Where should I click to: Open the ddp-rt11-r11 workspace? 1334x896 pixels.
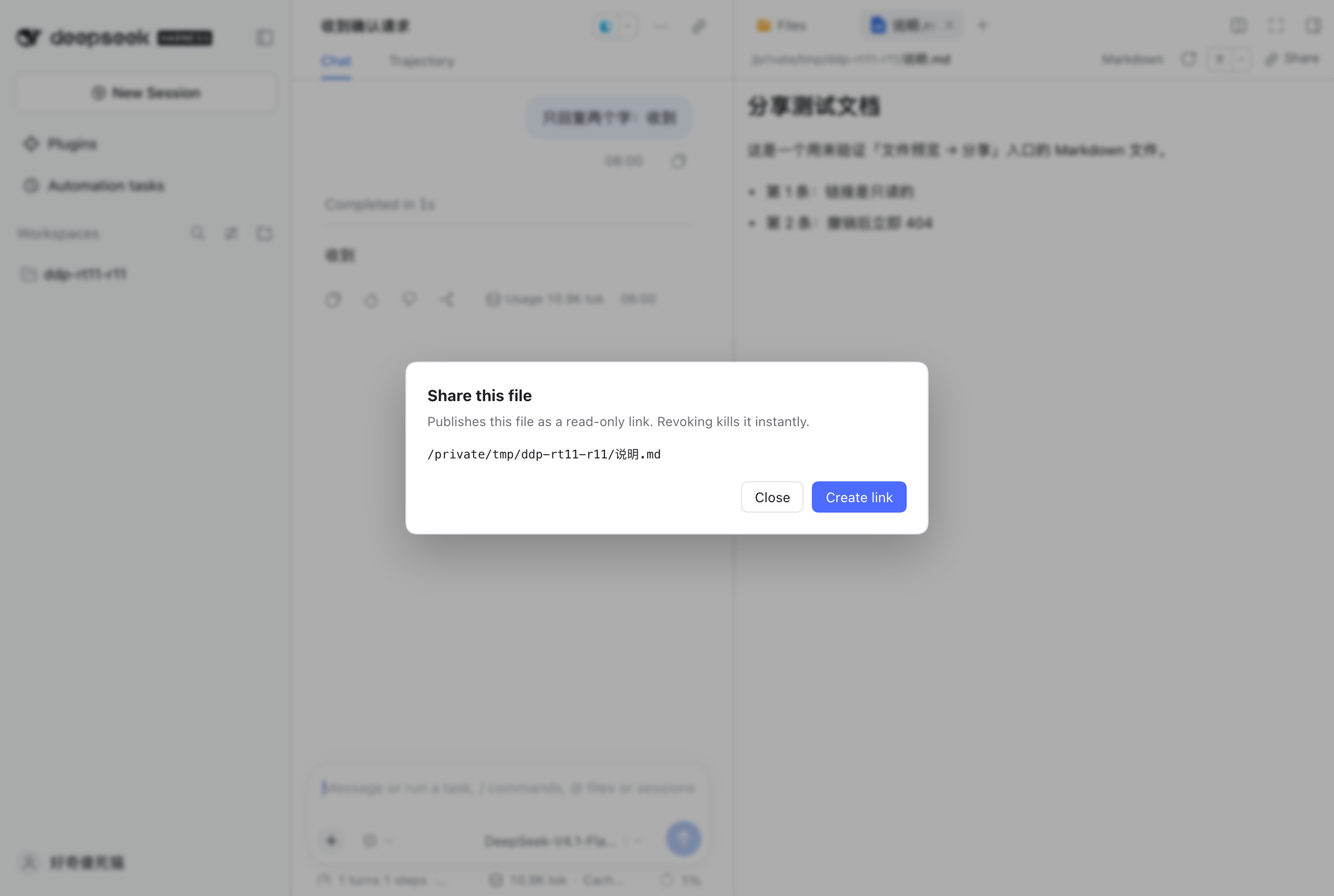coord(73,275)
